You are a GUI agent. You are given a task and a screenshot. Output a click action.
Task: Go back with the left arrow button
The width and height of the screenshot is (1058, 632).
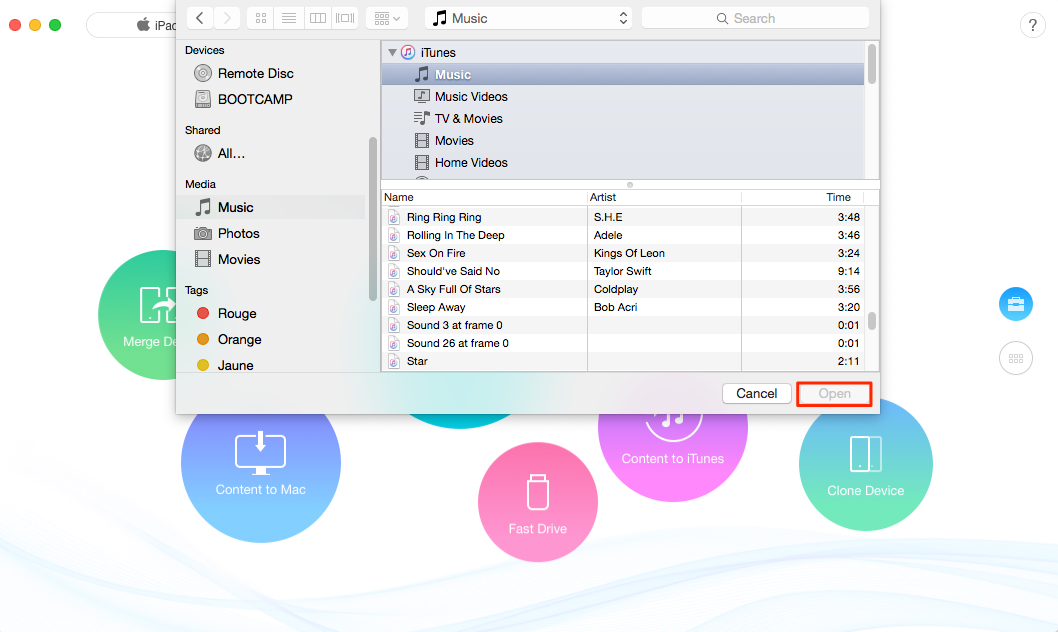point(200,18)
